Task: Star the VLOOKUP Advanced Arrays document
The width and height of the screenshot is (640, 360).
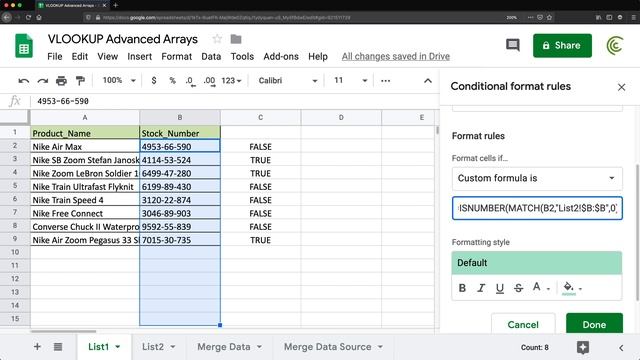Action: (217, 39)
